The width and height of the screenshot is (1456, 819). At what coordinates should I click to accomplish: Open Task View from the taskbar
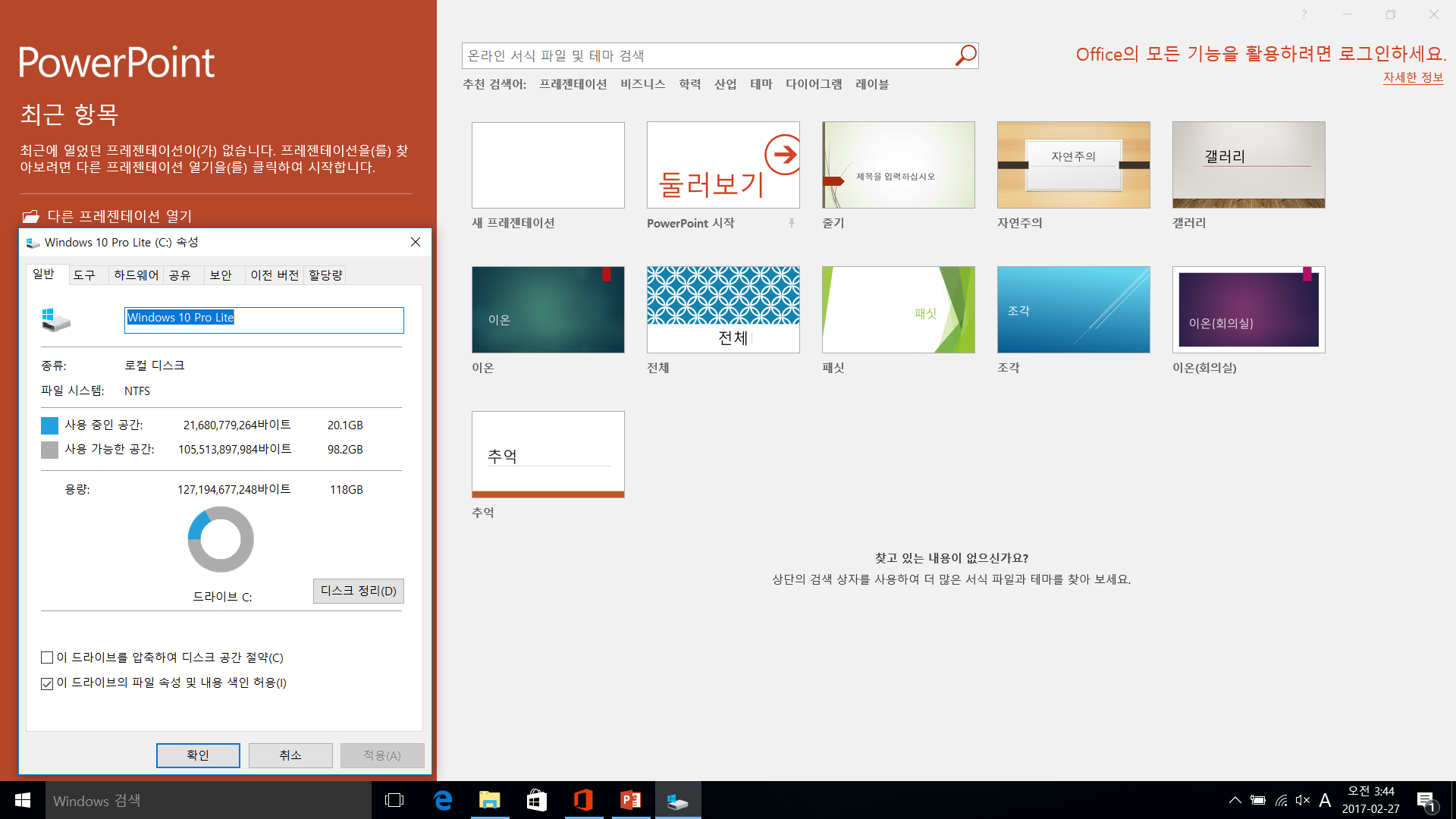coord(394,800)
